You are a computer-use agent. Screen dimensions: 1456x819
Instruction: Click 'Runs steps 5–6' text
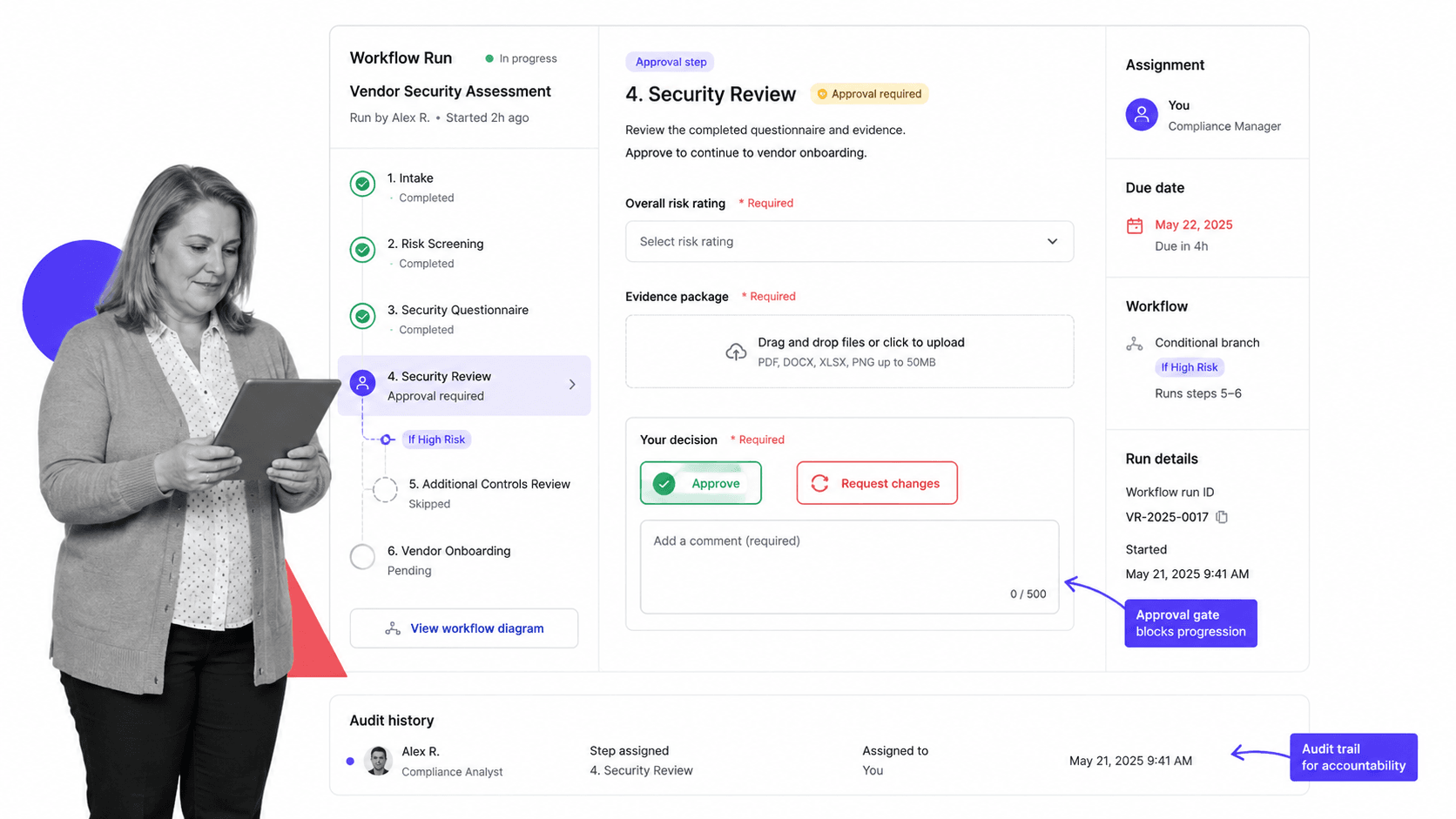click(x=1198, y=393)
